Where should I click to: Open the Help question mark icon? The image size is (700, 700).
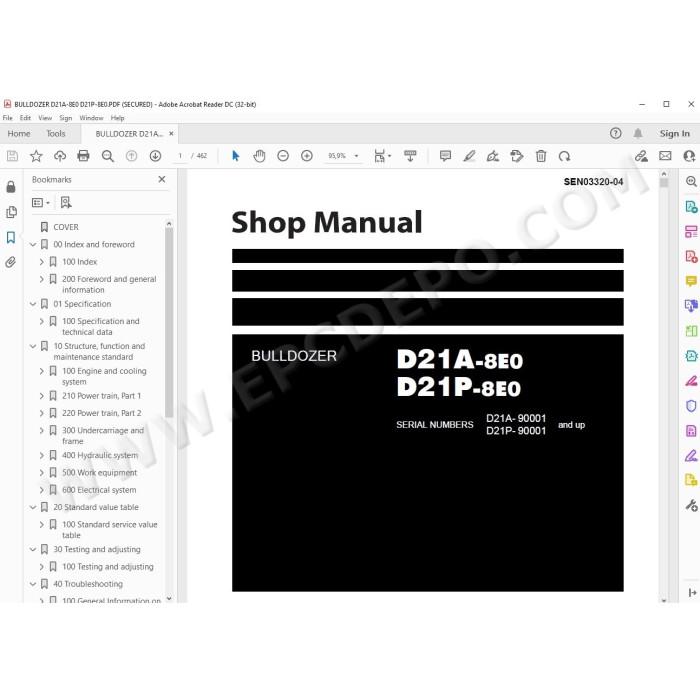coord(616,133)
